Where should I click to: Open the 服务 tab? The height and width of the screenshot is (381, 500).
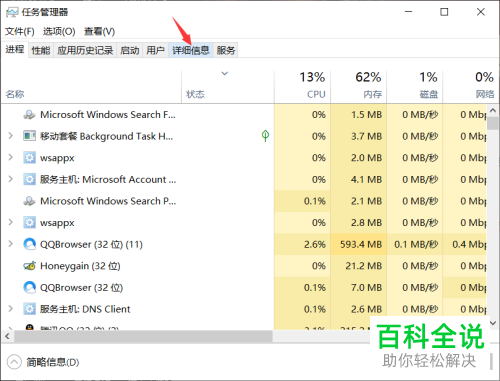pyautogui.click(x=226, y=50)
